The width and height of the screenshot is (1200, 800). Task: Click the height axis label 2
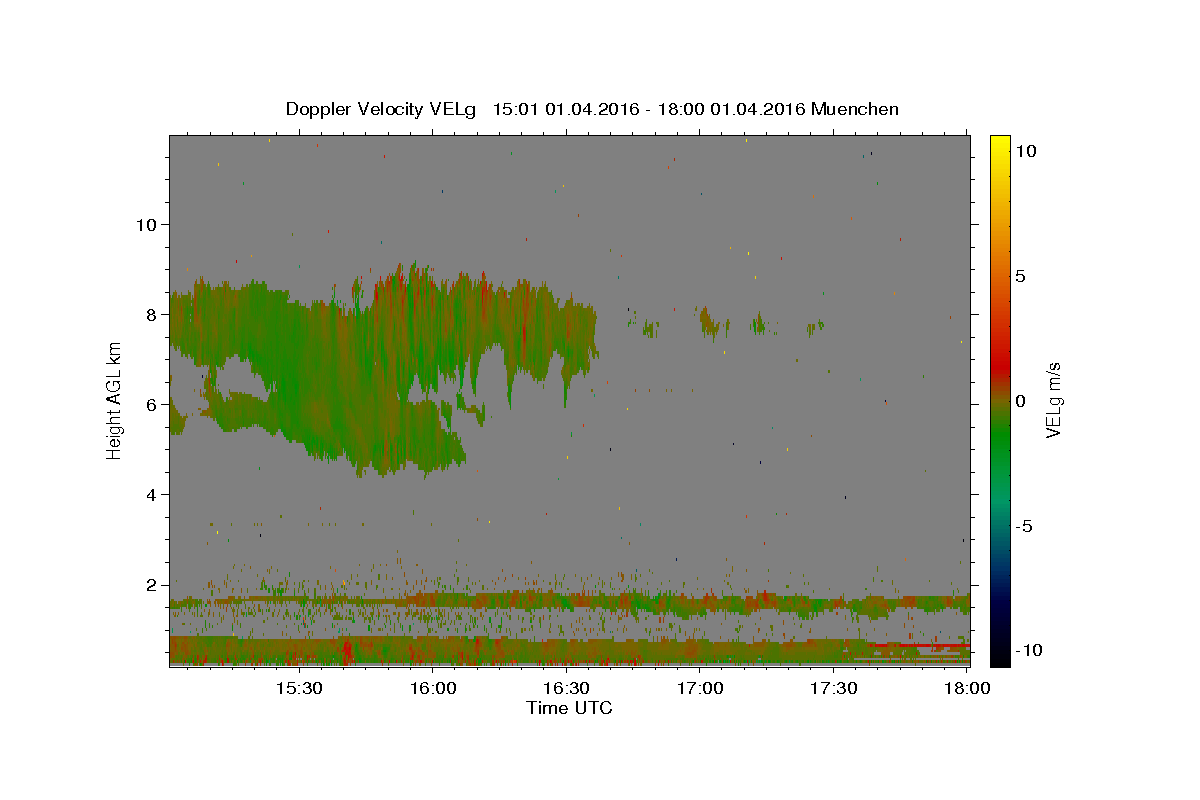[x=153, y=584]
